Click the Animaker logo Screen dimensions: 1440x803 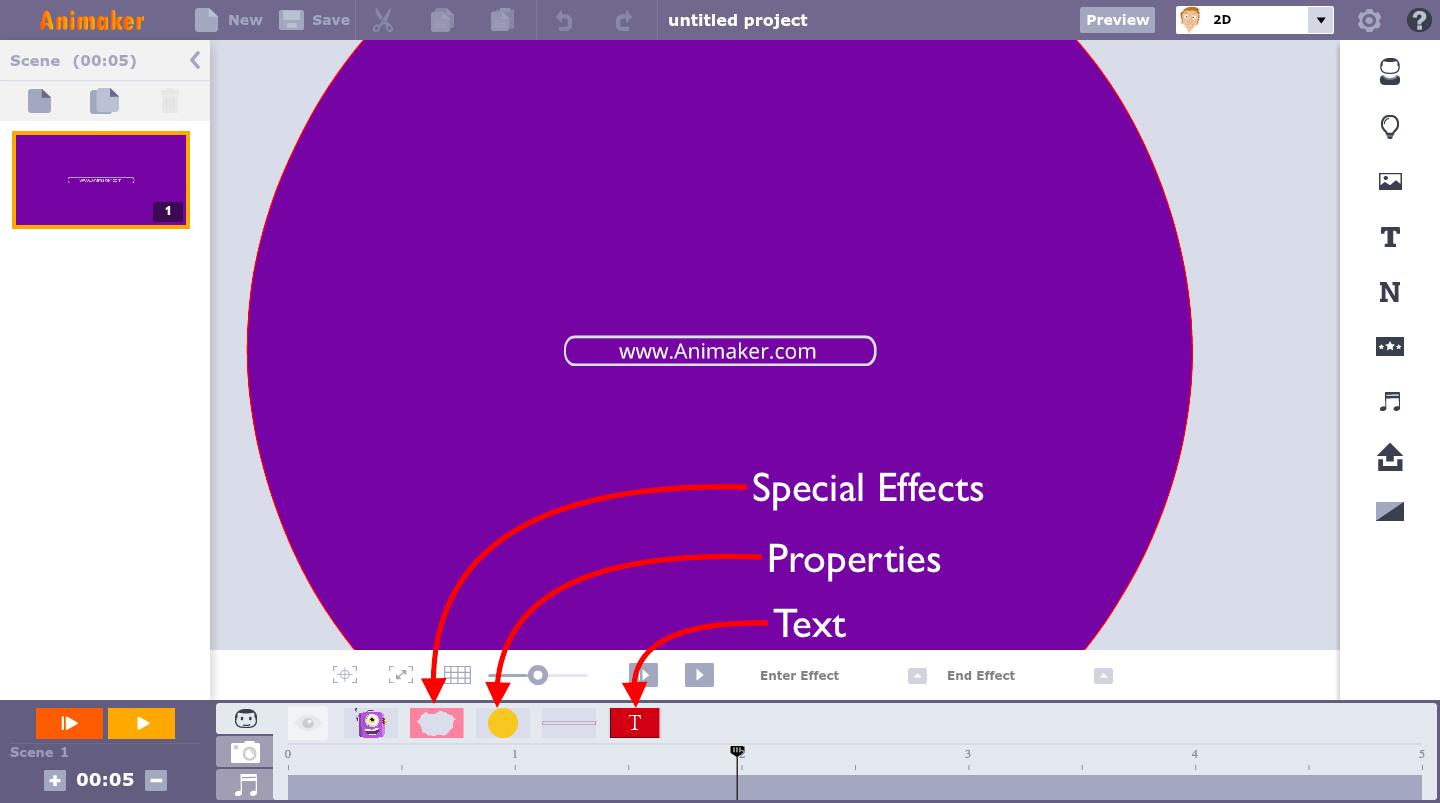pos(92,20)
